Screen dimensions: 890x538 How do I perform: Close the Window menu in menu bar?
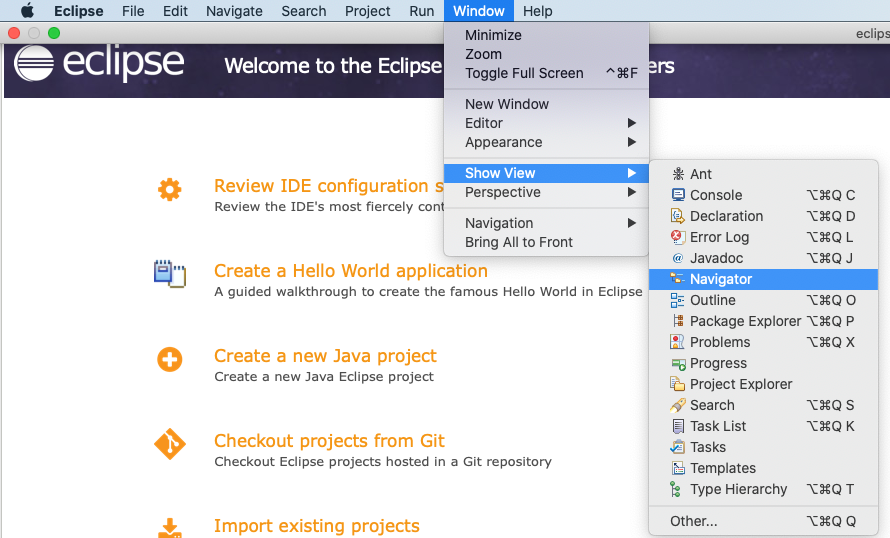pos(478,11)
